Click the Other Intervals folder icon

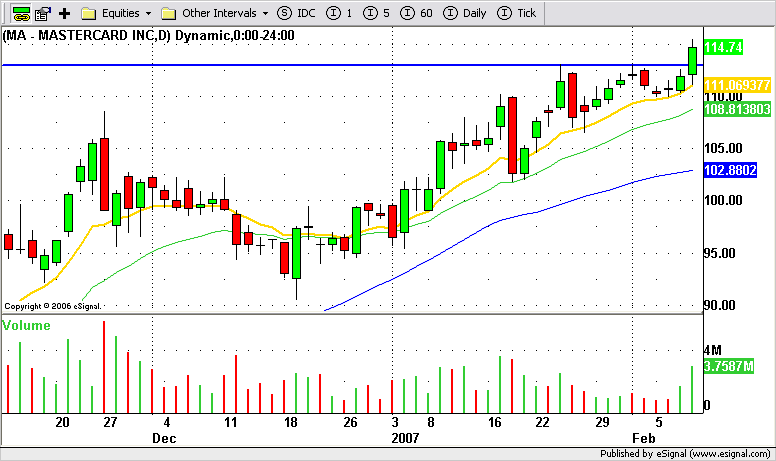coord(168,13)
